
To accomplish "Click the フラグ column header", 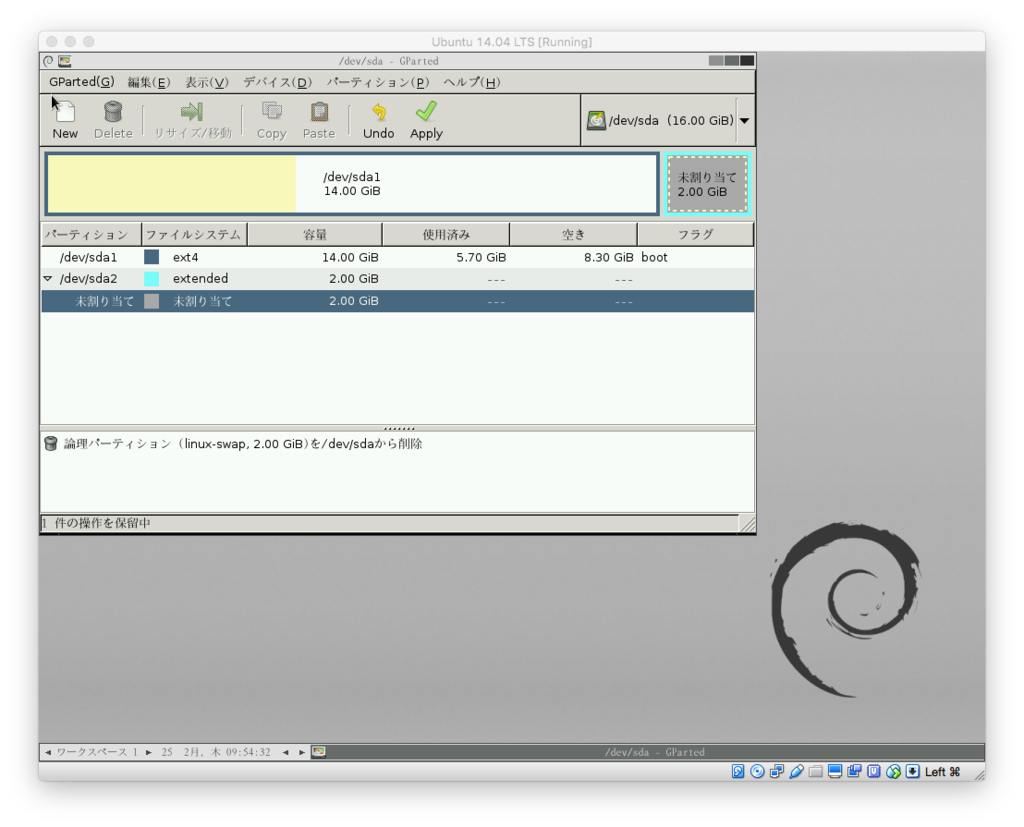I will (x=696, y=235).
